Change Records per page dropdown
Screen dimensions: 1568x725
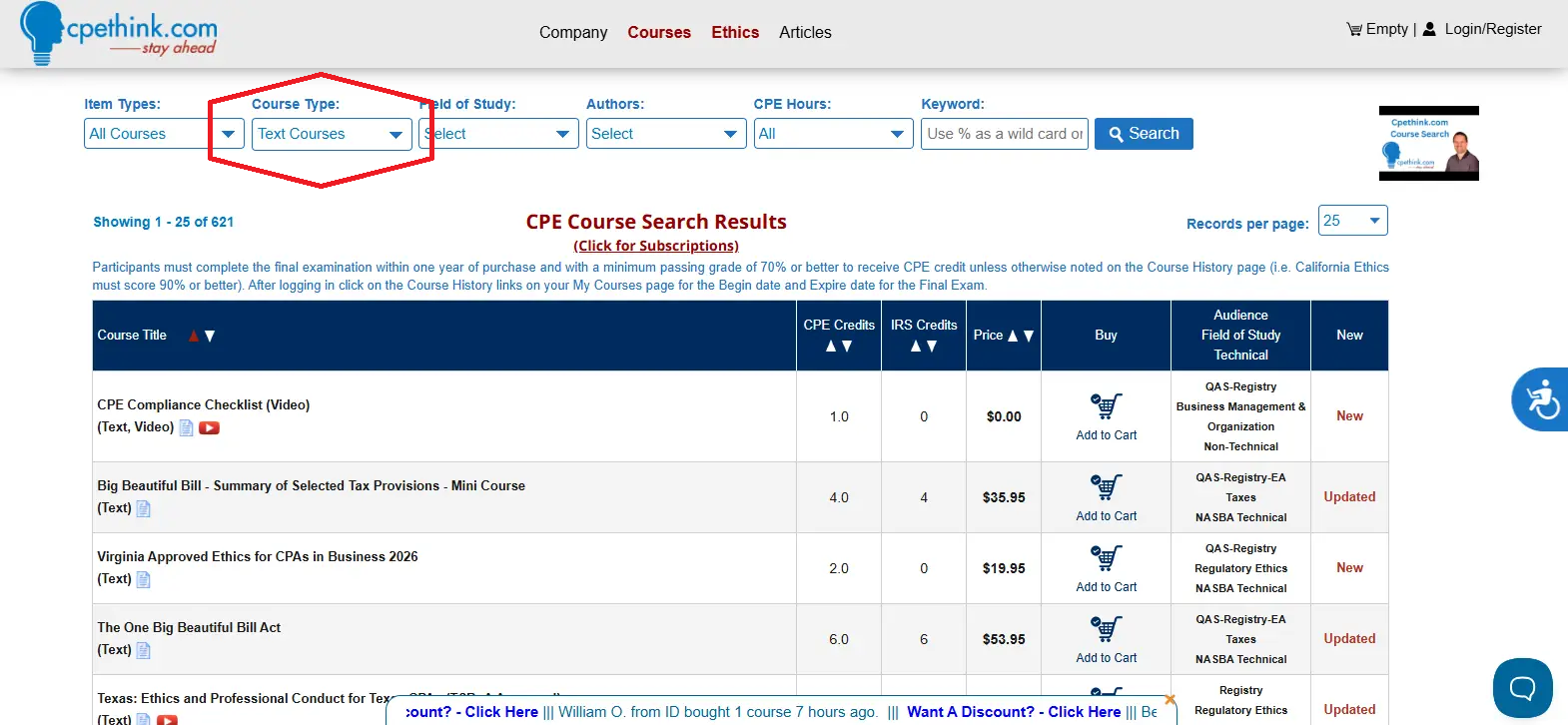tap(1353, 221)
